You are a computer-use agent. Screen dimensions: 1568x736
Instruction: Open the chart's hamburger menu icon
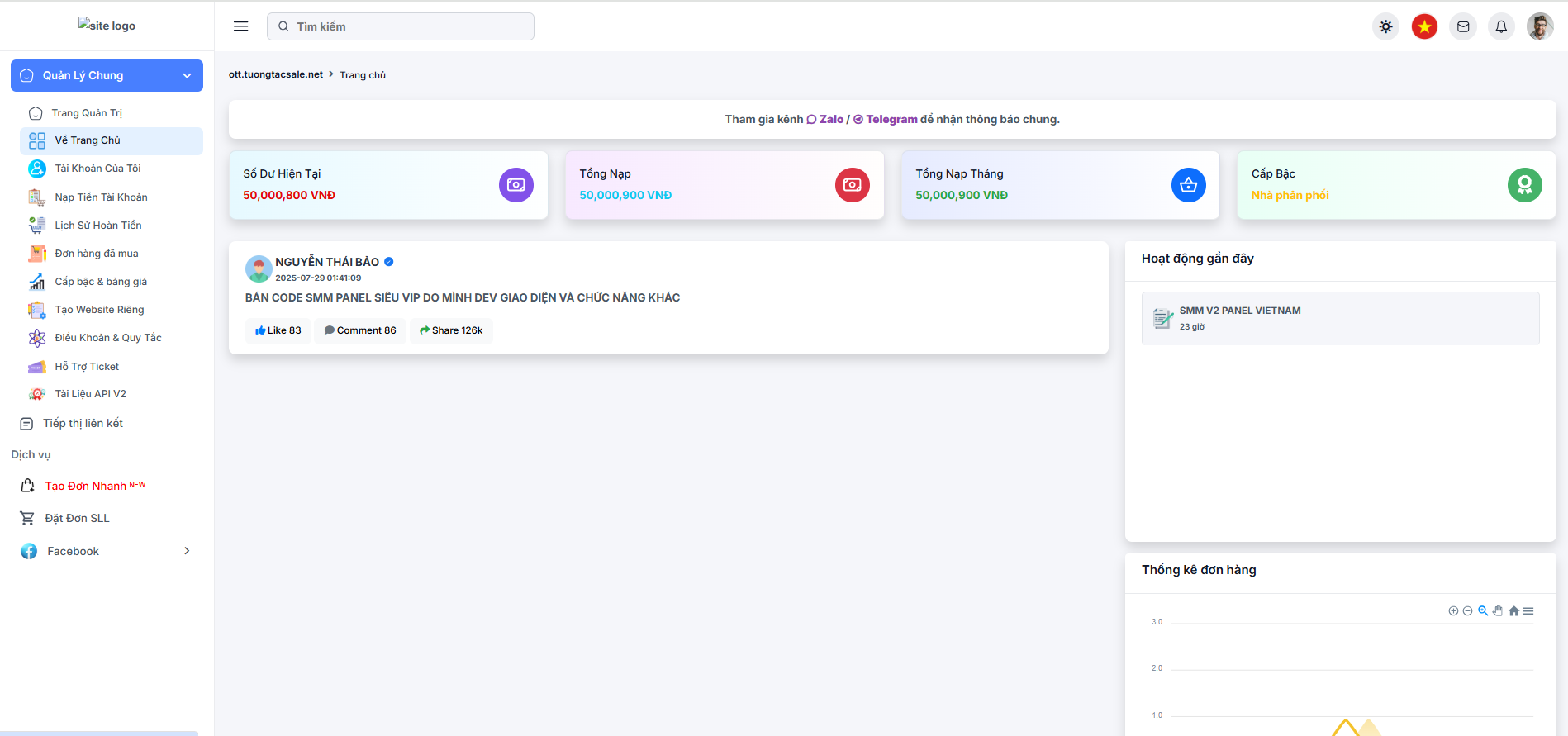pos(1528,611)
